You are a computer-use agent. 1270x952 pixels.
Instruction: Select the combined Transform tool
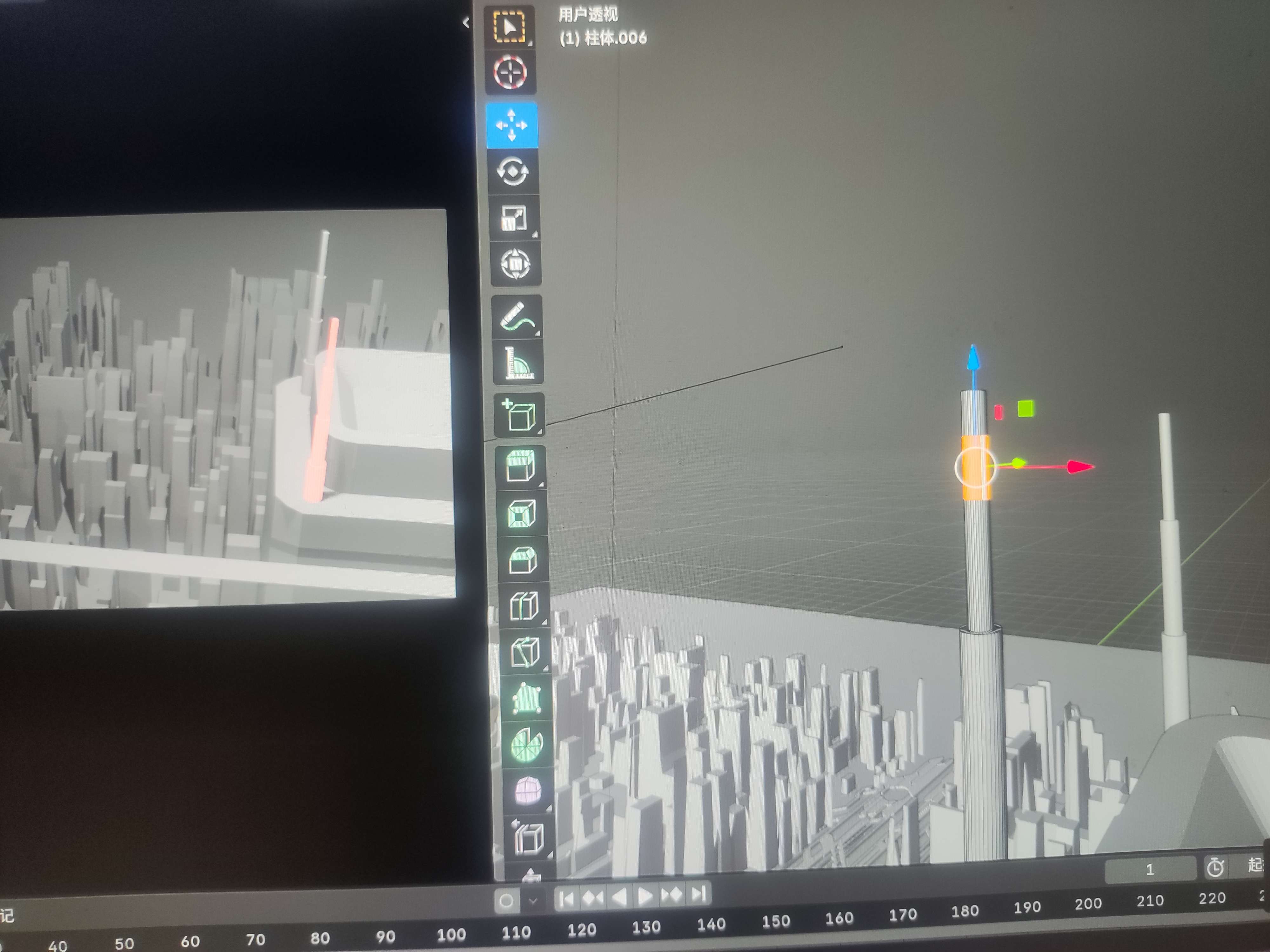tap(516, 264)
